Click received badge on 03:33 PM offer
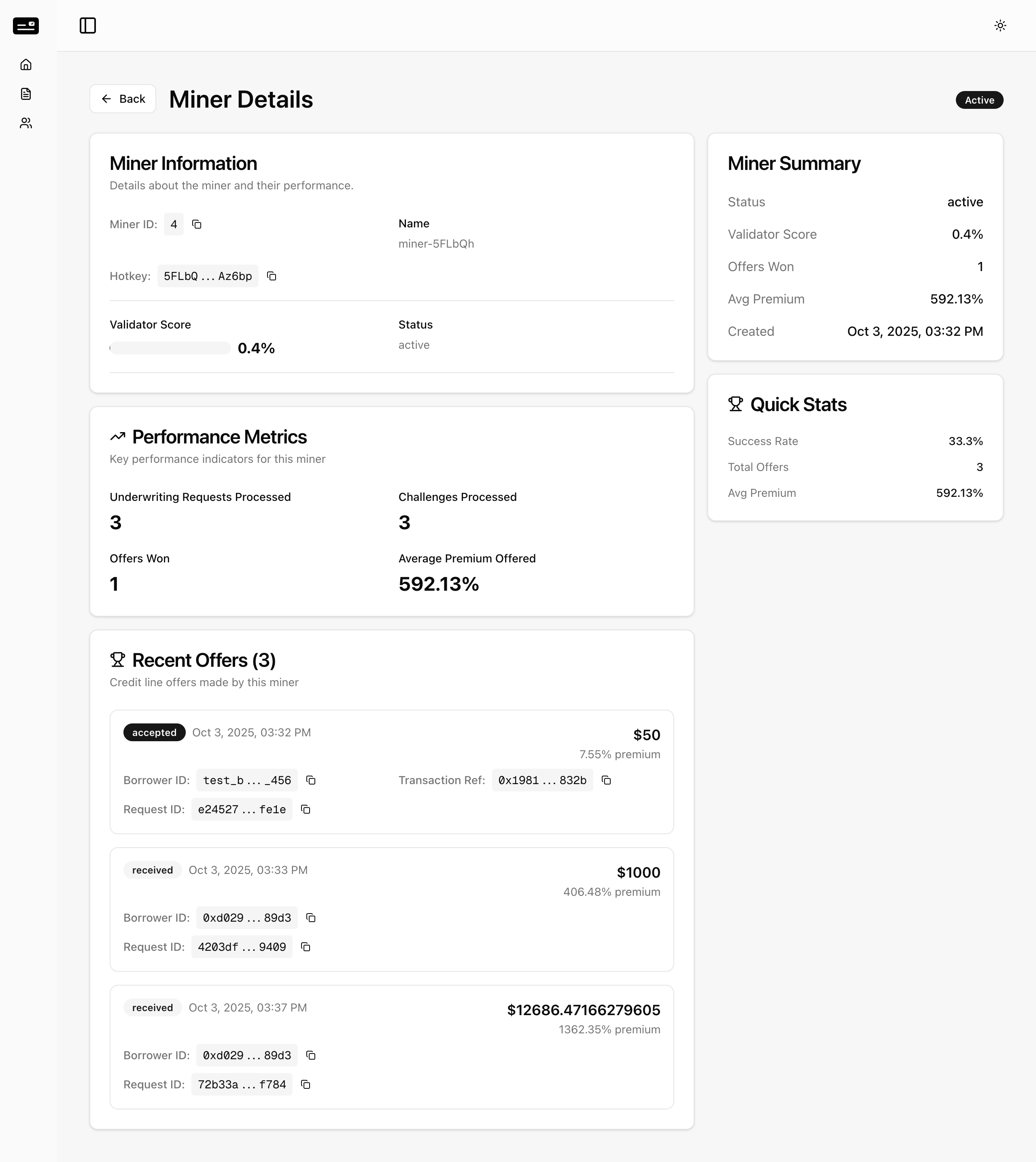1036x1162 pixels. [153, 870]
